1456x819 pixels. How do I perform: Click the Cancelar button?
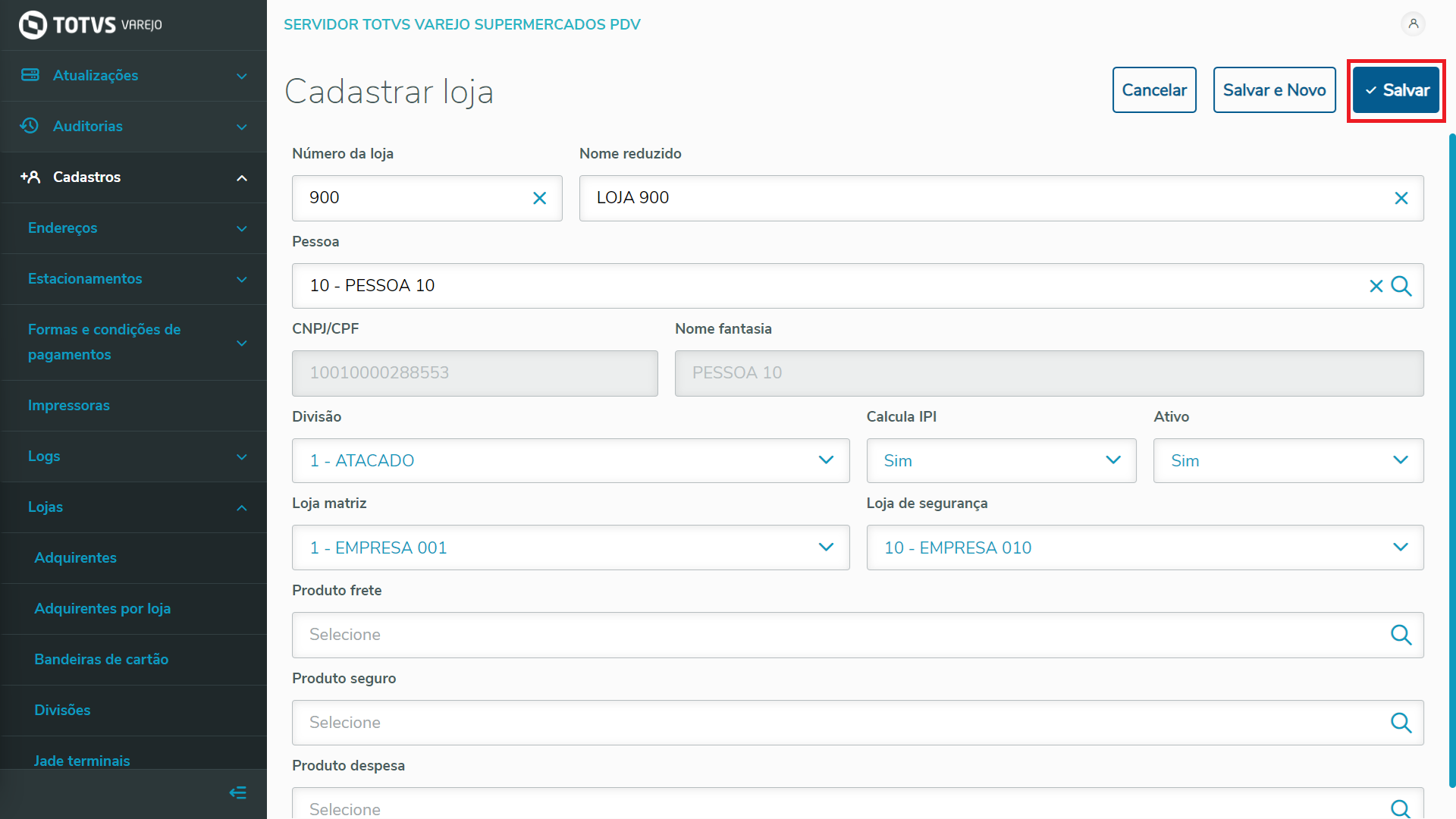[1153, 90]
